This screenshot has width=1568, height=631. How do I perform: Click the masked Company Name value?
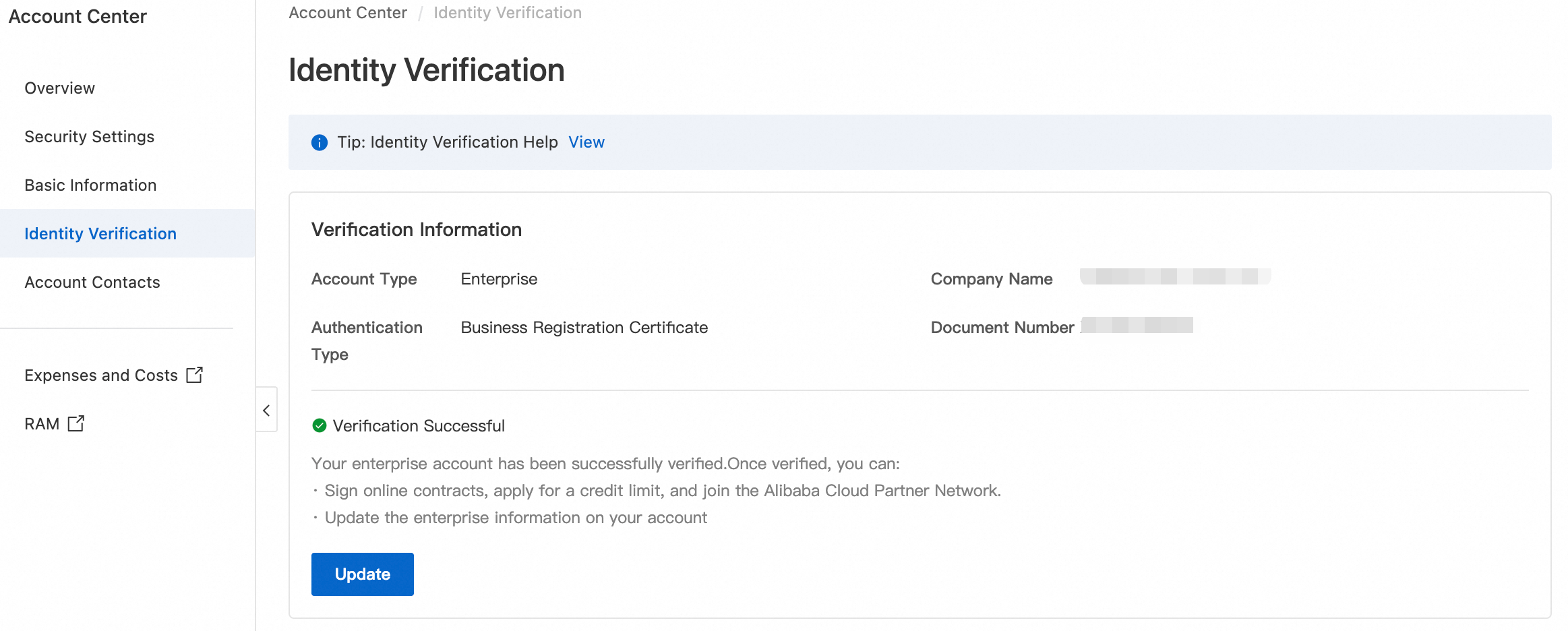click(1175, 276)
